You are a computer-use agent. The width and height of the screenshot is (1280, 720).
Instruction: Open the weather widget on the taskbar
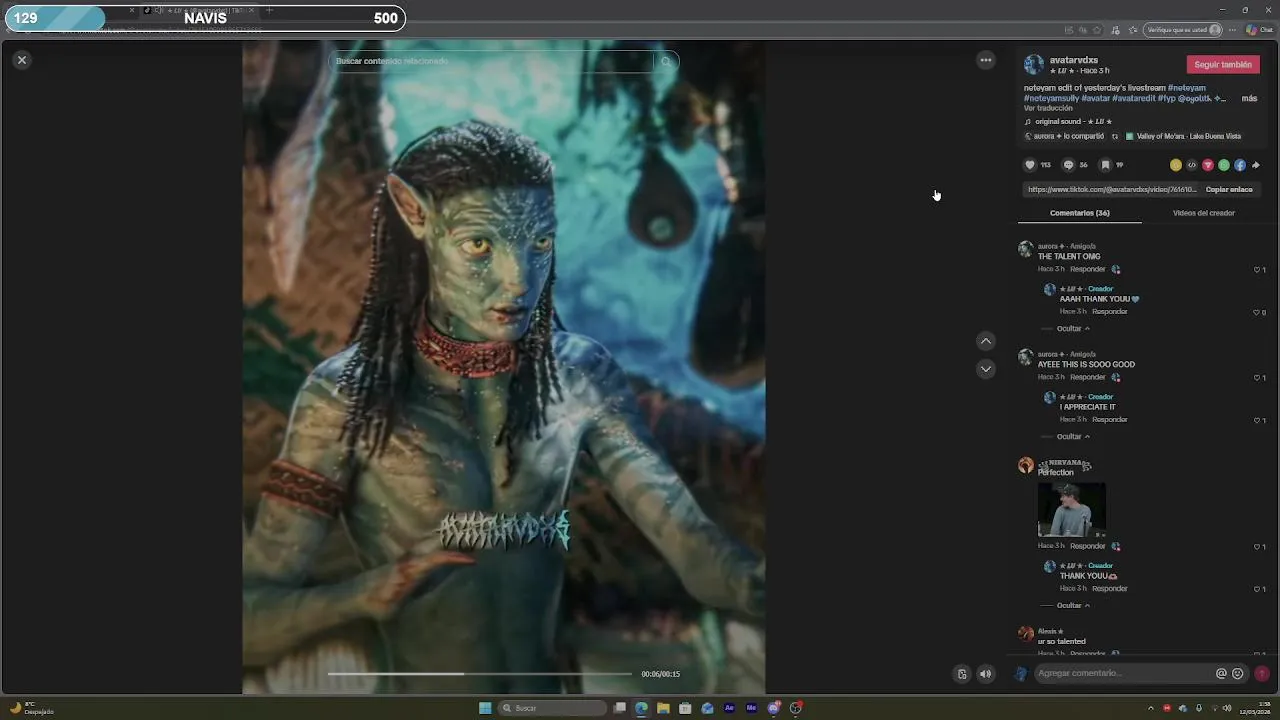32,708
